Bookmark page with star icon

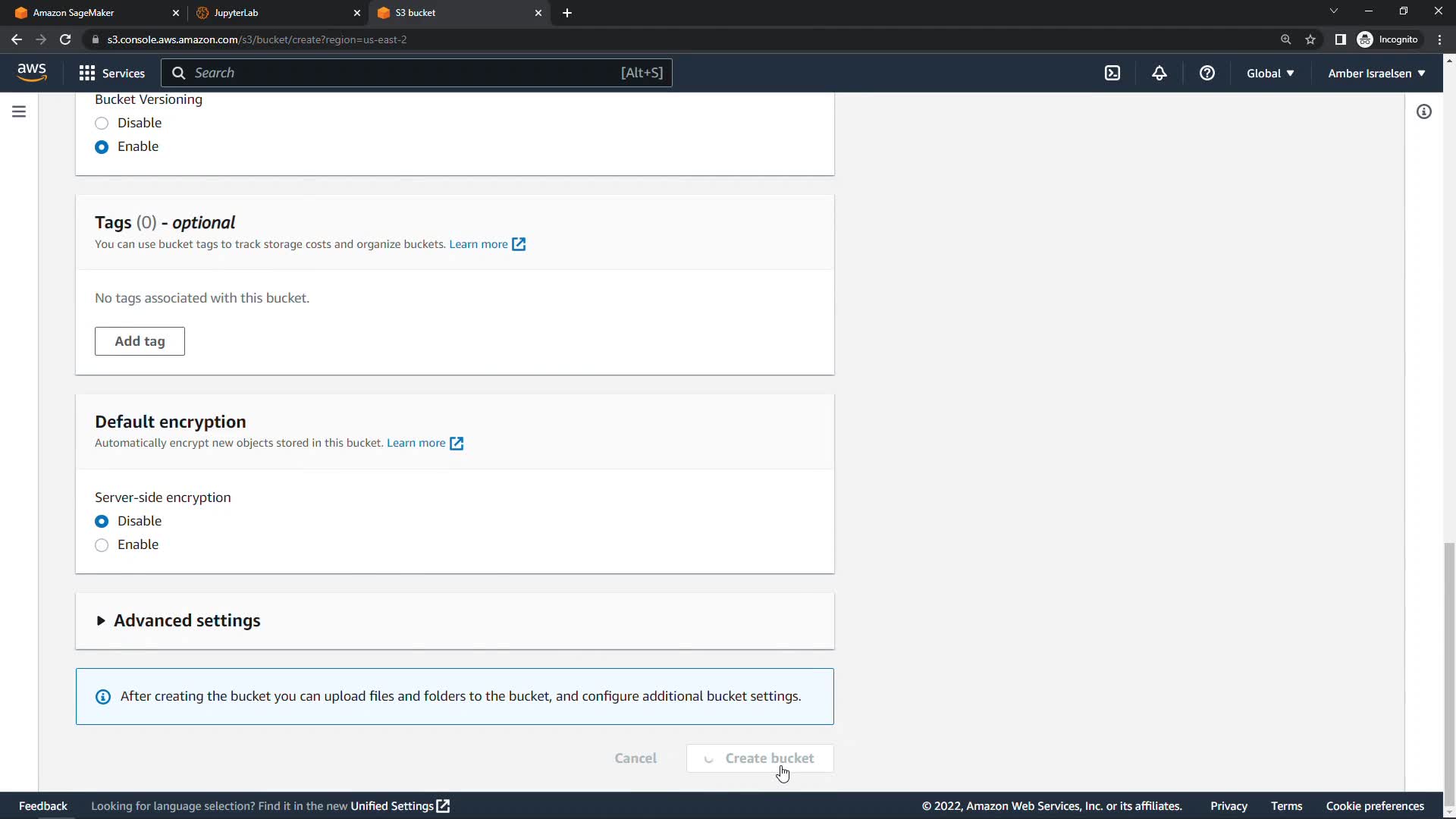point(1310,39)
